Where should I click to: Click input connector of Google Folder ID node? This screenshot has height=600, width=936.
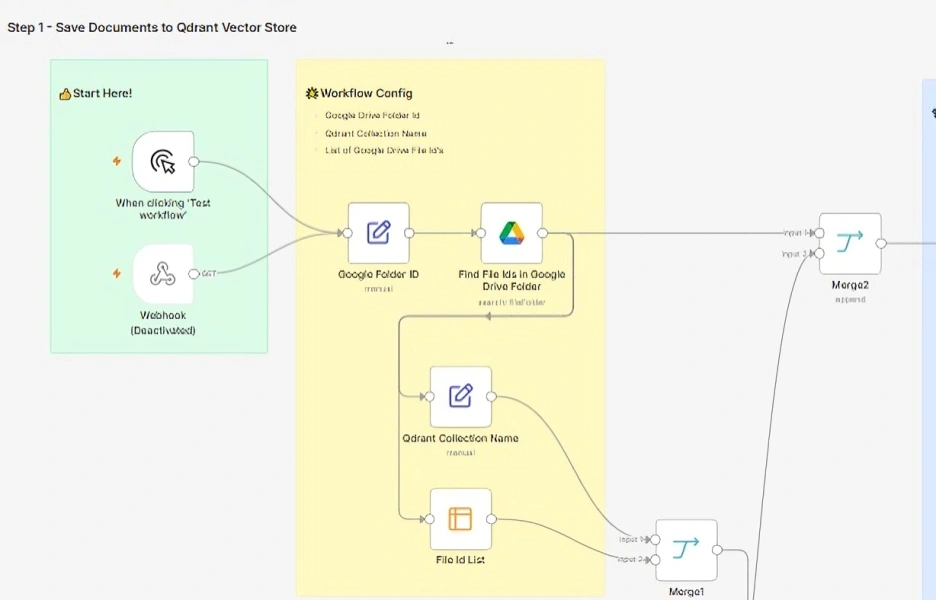pyautogui.click(x=348, y=233)
